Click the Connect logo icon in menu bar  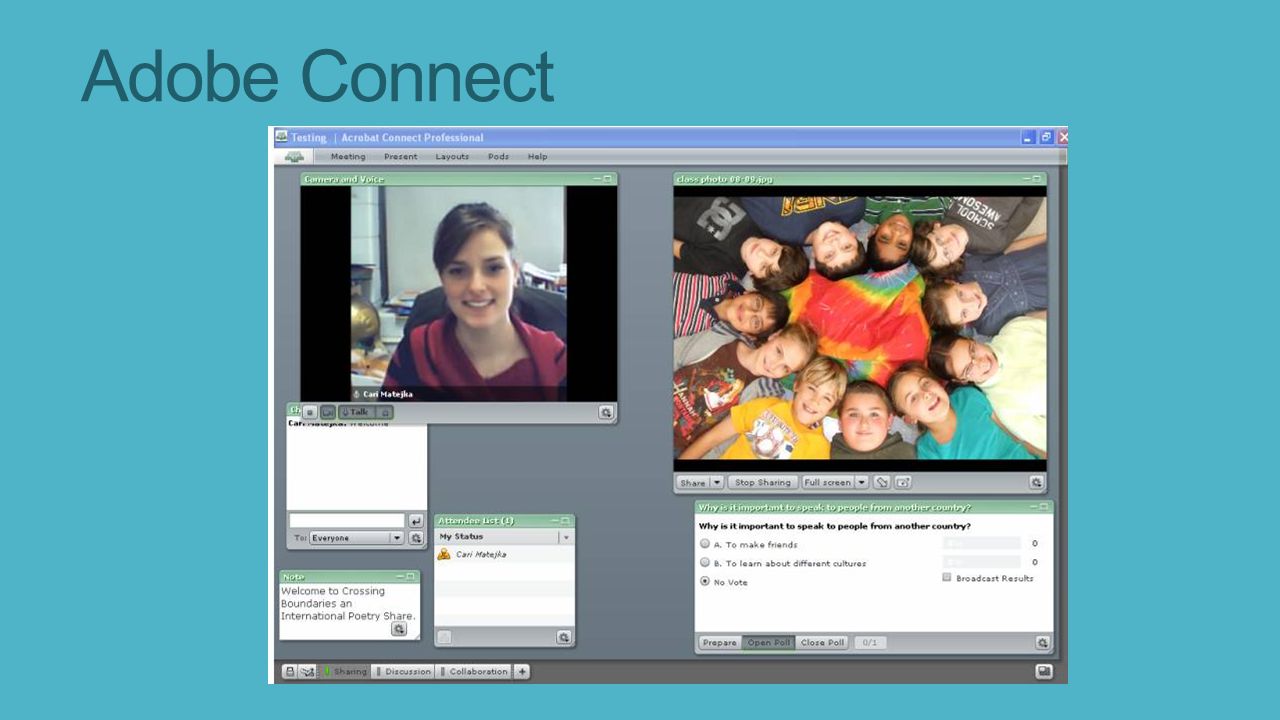click(293, 157)
